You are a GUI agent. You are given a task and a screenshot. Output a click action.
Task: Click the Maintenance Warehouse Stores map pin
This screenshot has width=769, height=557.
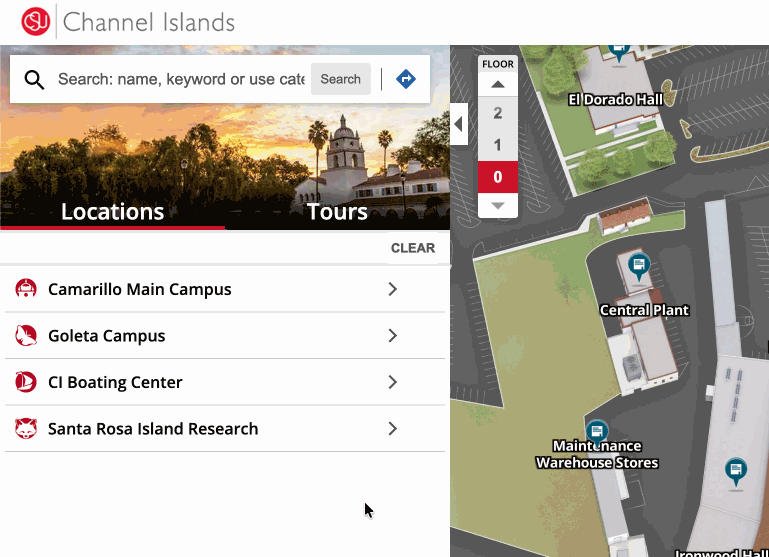[x=597, y=433]
